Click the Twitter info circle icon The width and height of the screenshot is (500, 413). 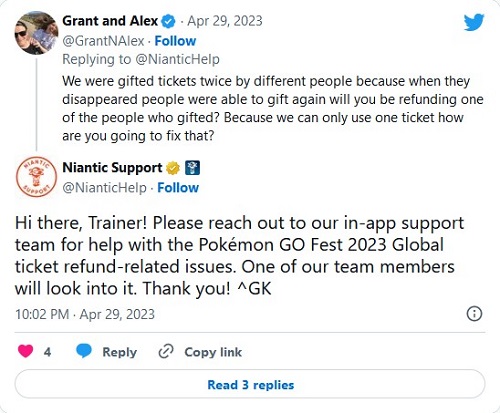click(474, 314)
